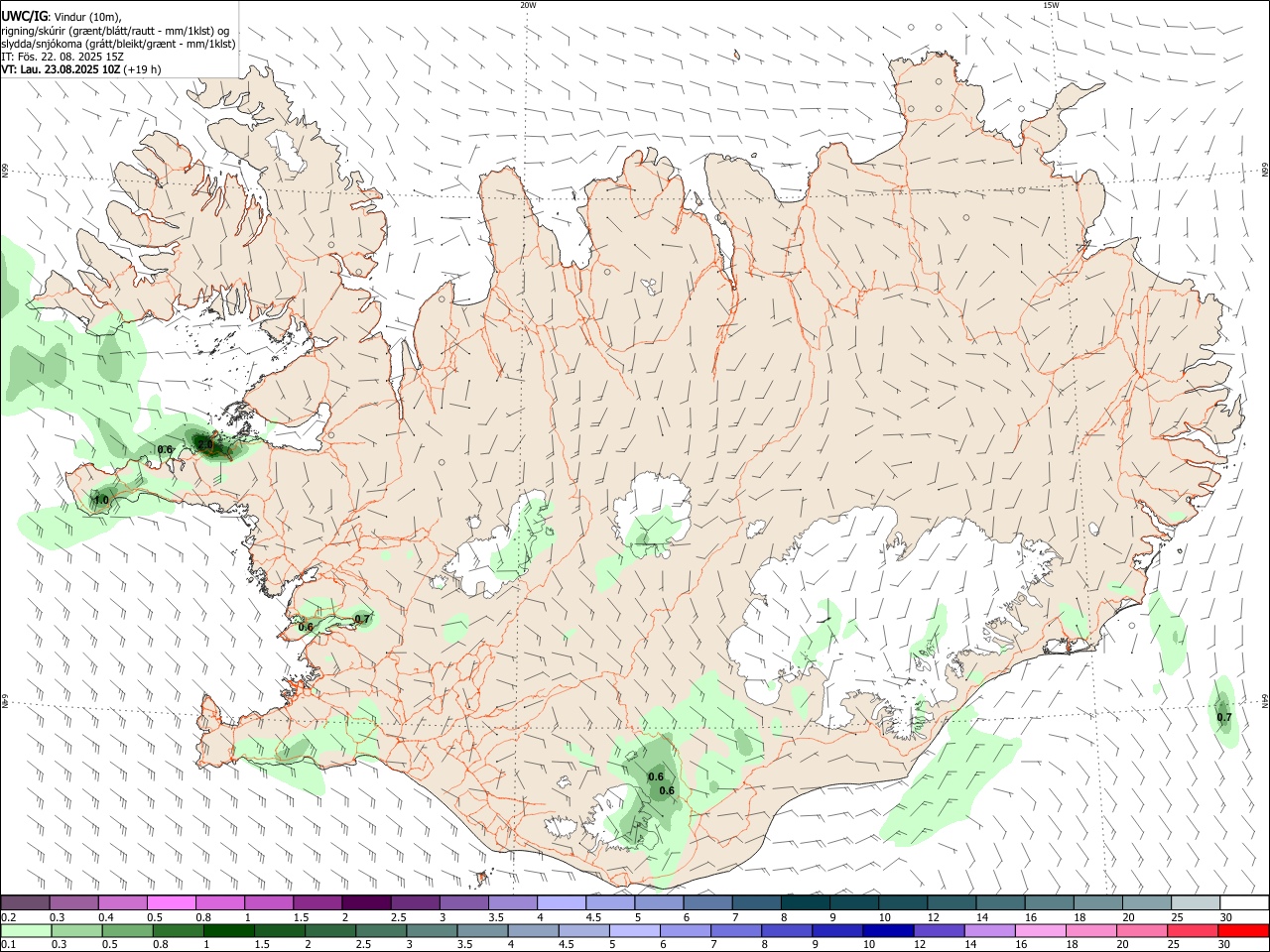Click the '0.7' value offshore east of Iceland
Viewport: 1270px width, 952px height.
pyautogui.click(x=1224, y=717)
